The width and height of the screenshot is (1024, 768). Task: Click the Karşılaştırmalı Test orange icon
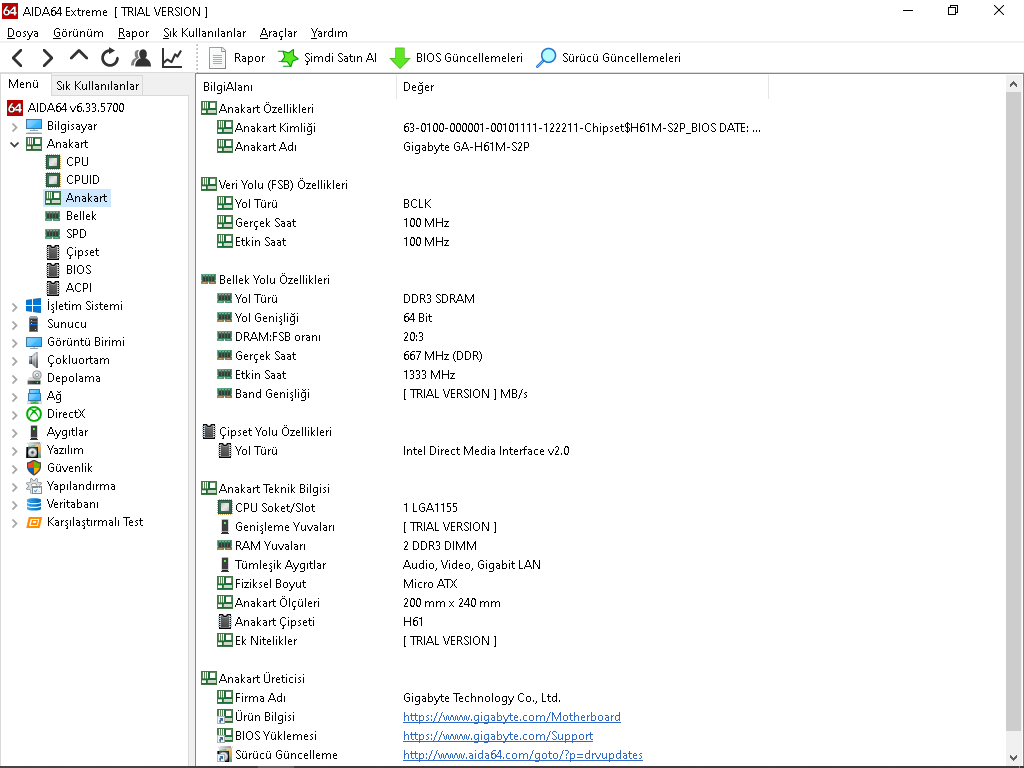click(x=34, y=522)
